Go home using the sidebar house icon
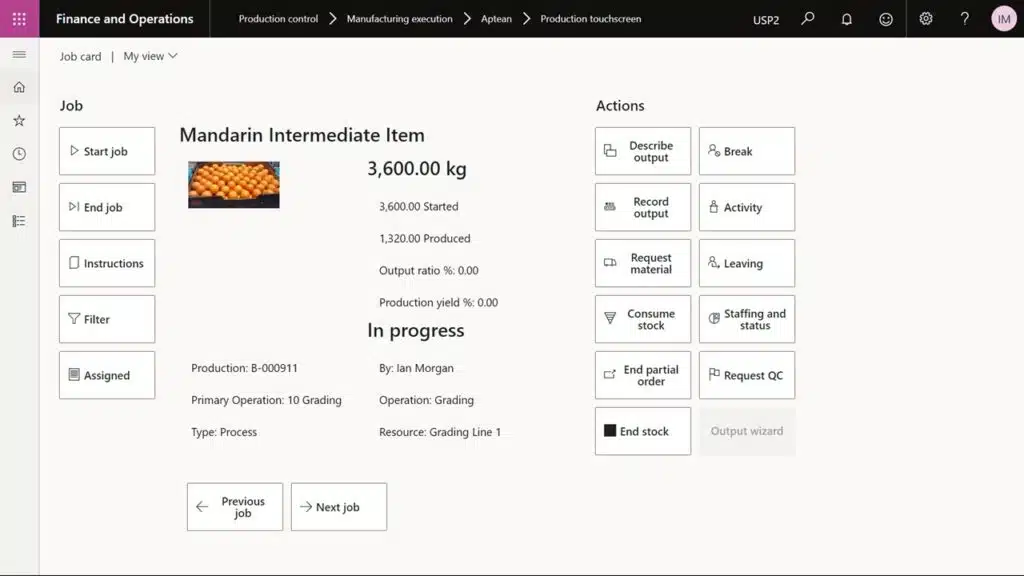Image resolution: width=1024 pixels, height=576 pixels. pyautogui.click(x=18, y=87)
